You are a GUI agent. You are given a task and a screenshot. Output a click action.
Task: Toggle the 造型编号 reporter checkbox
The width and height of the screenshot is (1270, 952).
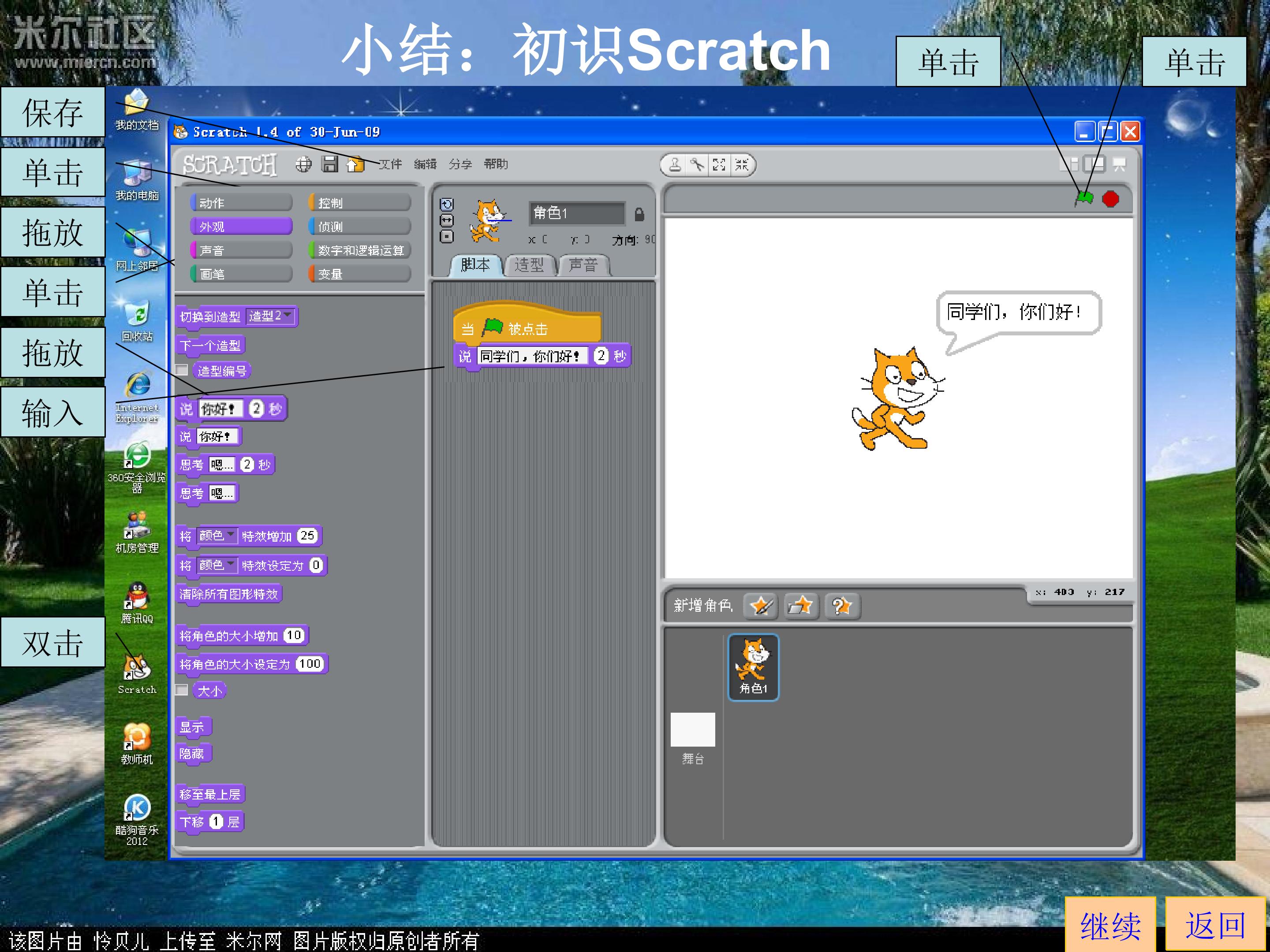[182, 370]
